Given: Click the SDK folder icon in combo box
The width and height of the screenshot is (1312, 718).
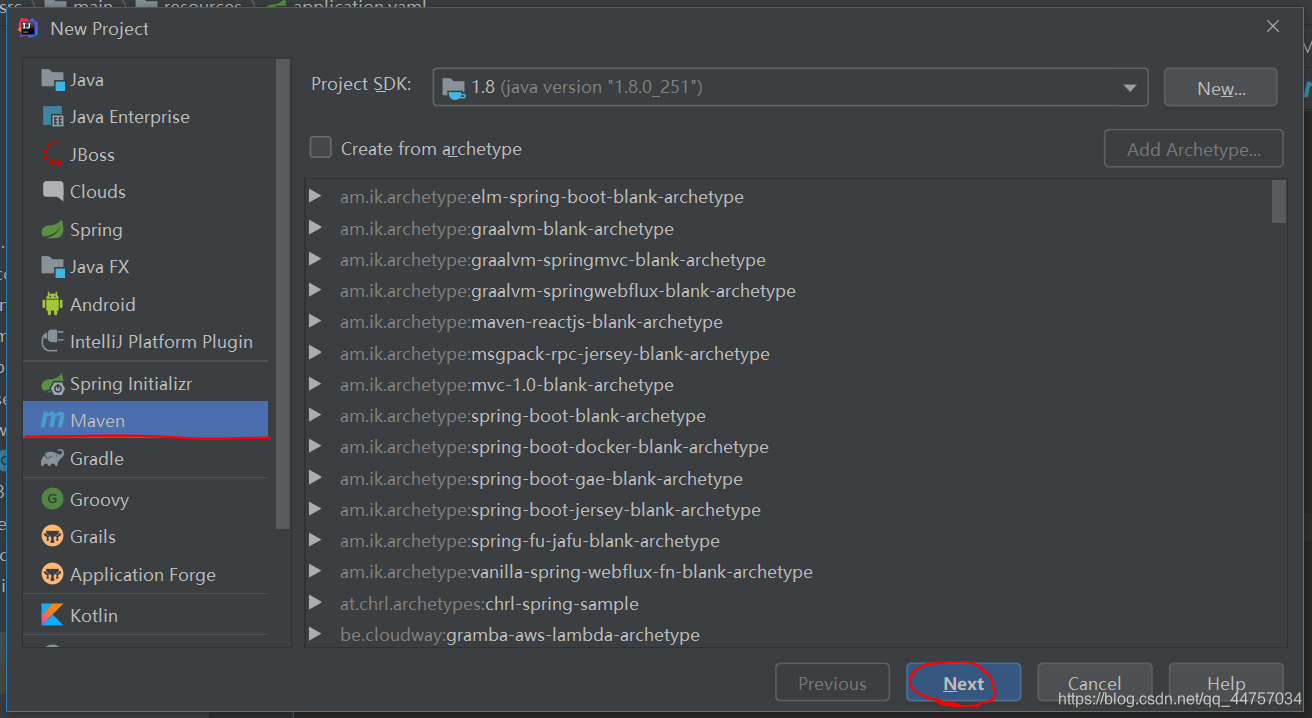Looking at the screenshot, I should pos(453,87).
